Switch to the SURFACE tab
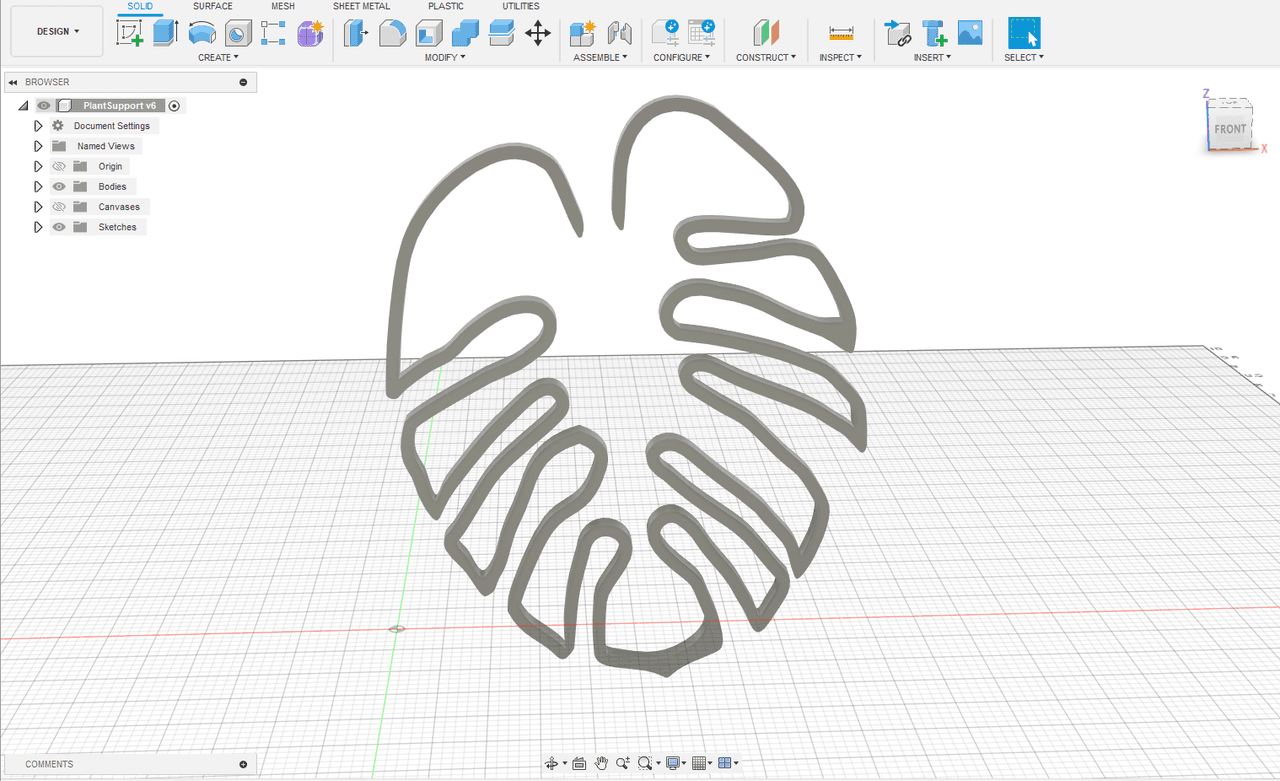This screenshot has width=1280, height=781. [212, 6]
